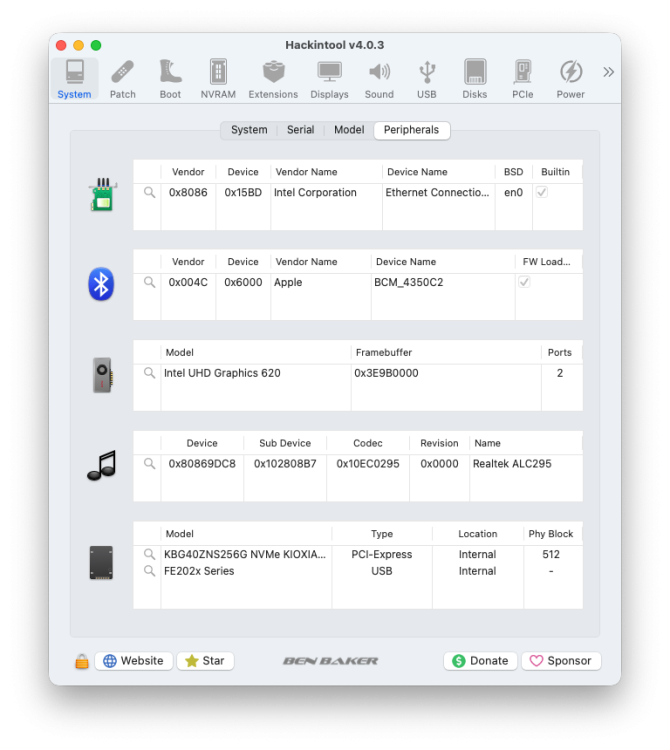This screenshot has width=670, height=750.
Task: Click the Ben Baker logo
Action: pyautogui.click(x=330, y=661)
